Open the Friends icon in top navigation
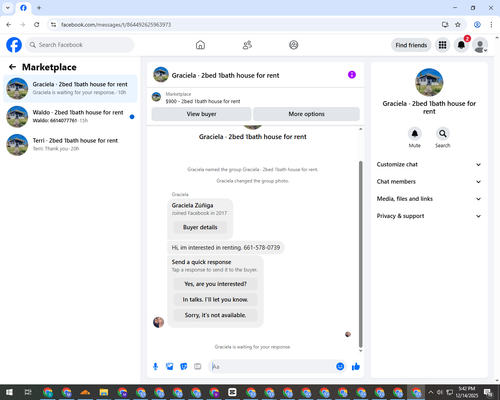 pos(247,45)
